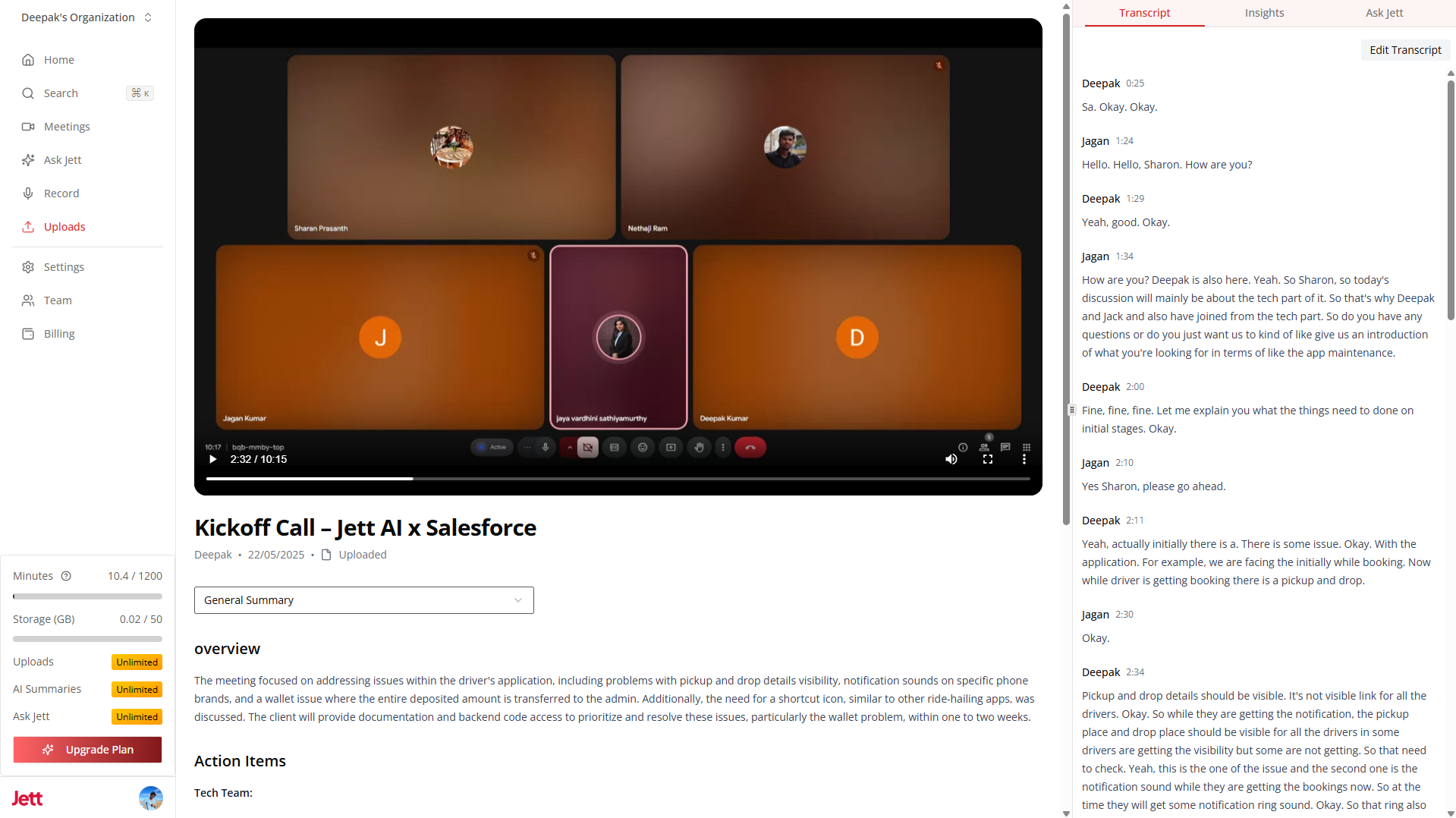
Task: Click the Minutes help question-mark icon
Action: (66, 576)
